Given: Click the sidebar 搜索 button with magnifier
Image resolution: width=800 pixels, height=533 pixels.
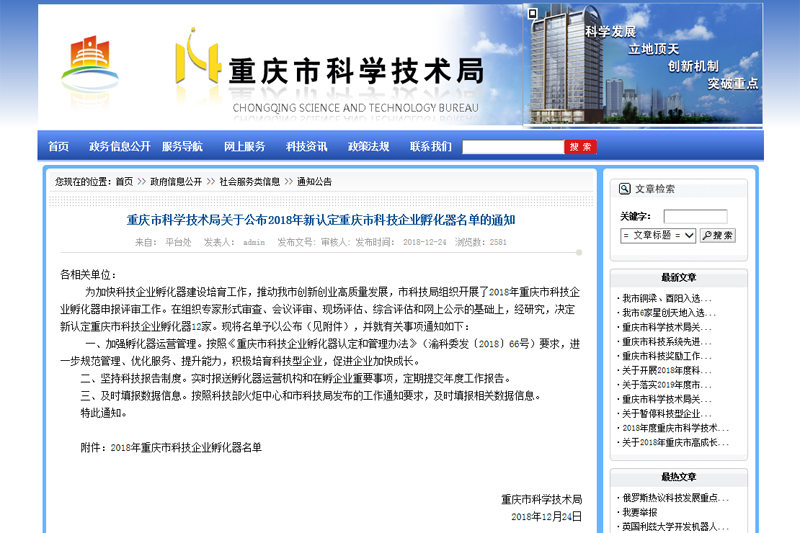Looking at the screenshot, I should click(x=718, y=236).
